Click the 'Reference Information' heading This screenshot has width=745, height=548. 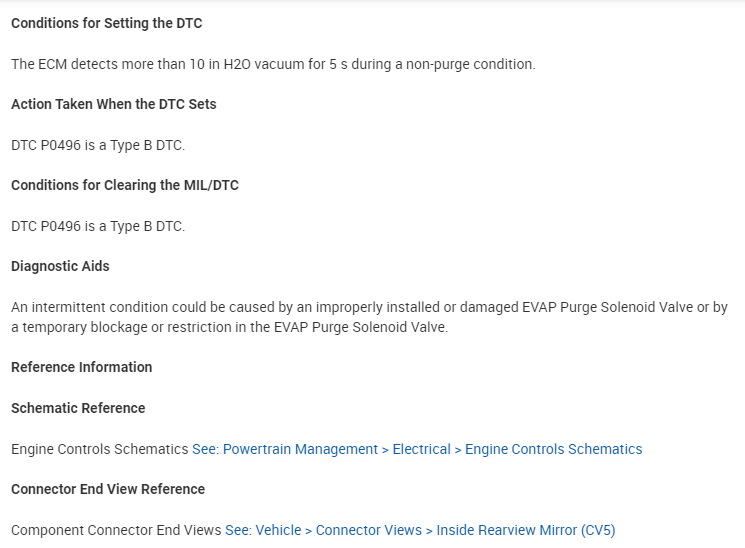(82, 367)
